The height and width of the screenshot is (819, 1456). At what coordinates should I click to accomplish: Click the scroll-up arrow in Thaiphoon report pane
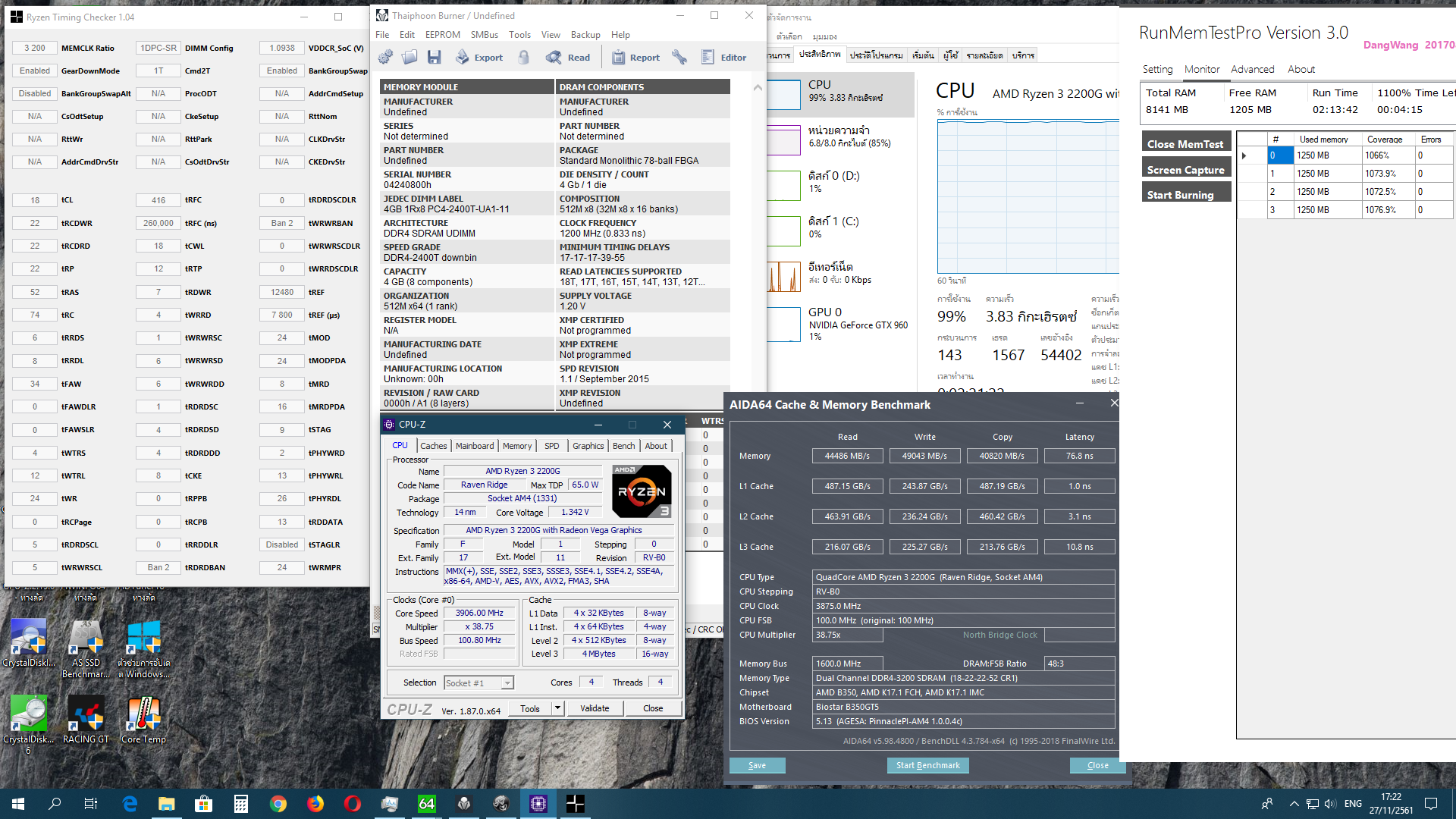tap(758, 88)
